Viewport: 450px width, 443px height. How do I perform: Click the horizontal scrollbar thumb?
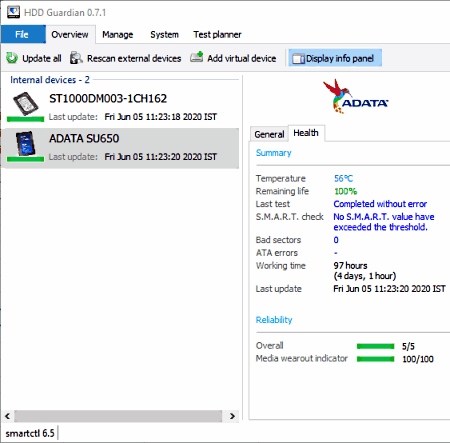(118, 416)
